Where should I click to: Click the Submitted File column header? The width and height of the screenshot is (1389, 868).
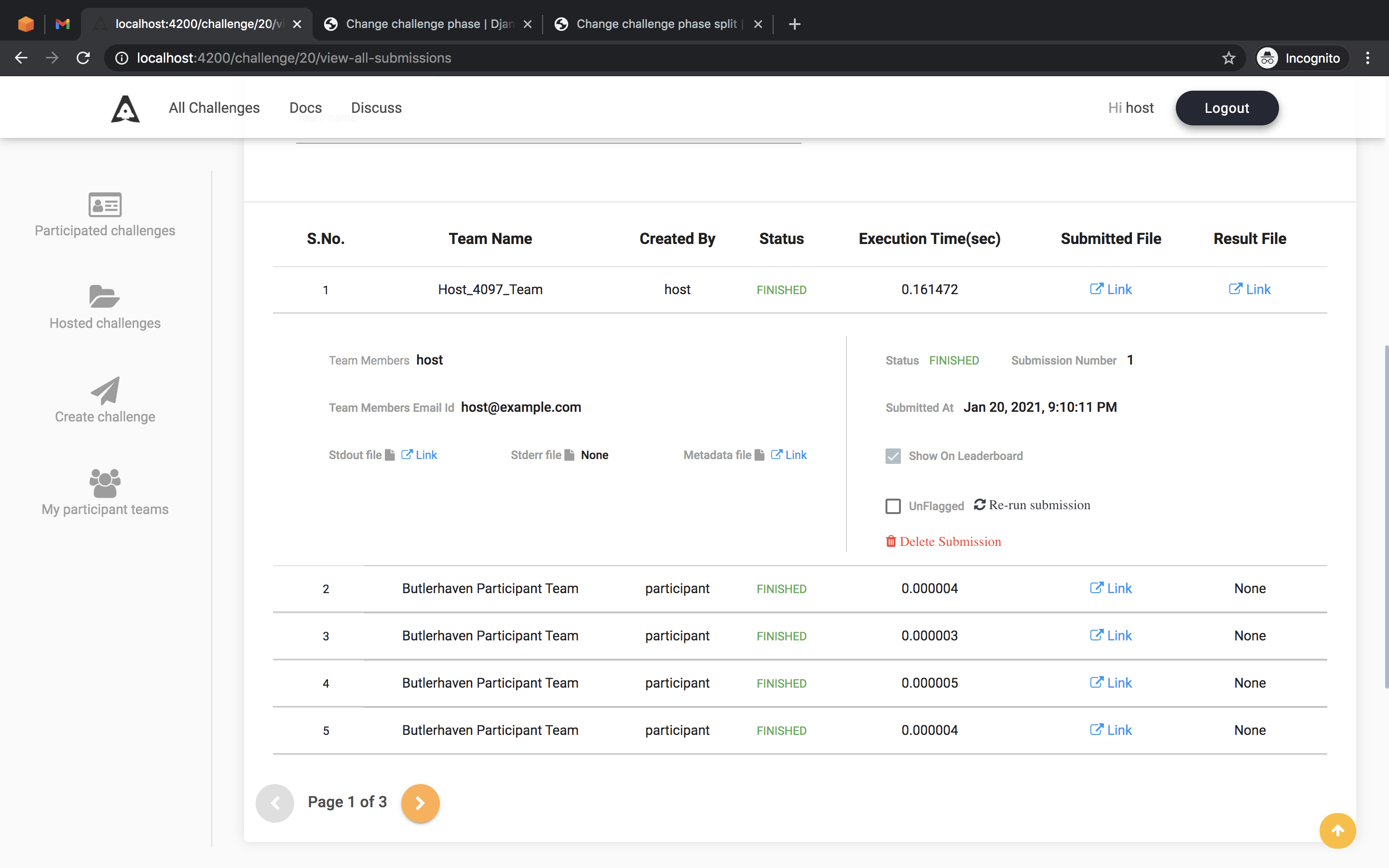pyautogui.click(x=1111, y=239)
